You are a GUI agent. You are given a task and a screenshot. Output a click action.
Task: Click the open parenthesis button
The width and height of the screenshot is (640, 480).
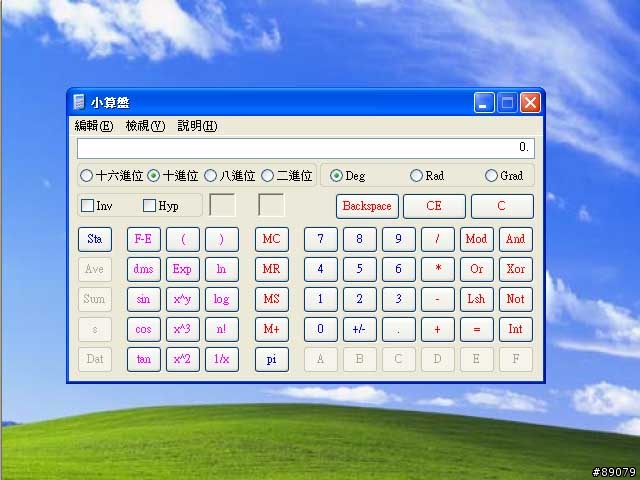(183, 239)
